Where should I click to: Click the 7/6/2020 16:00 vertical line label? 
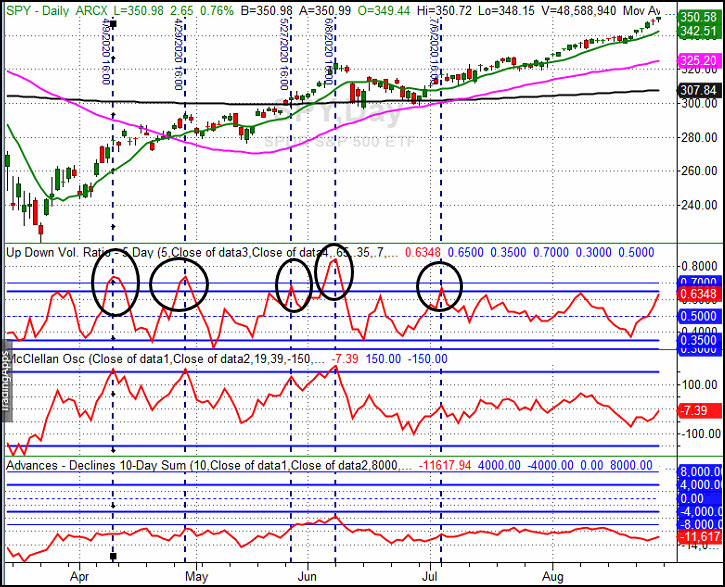(434, 52)
